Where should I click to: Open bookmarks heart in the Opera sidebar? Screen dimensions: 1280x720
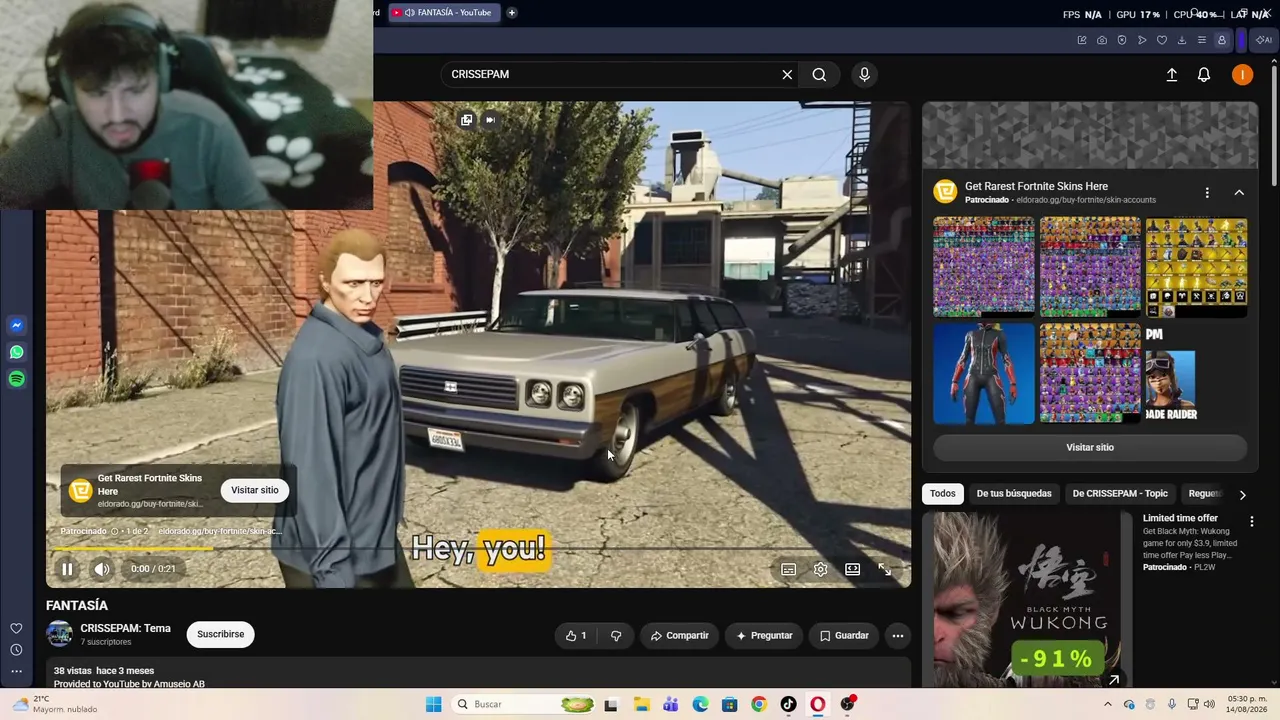(x=16, y=629)
